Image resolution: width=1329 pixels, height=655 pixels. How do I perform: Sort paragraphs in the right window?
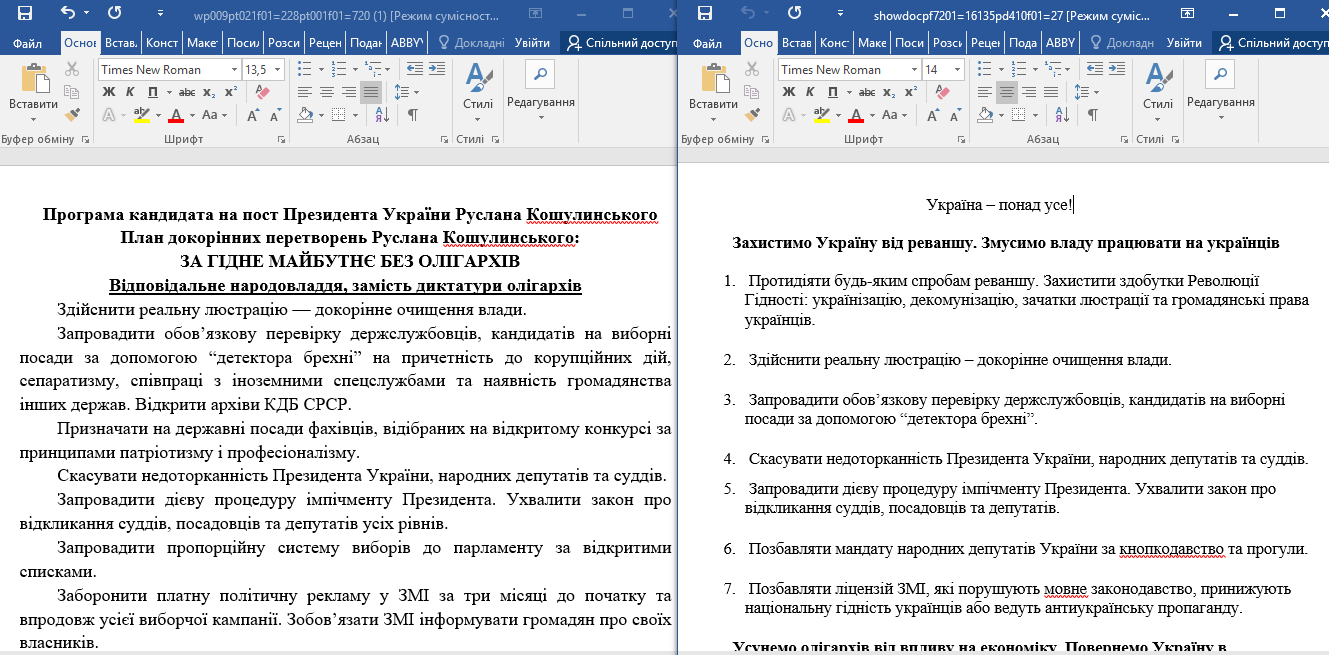(x=1063, y=115)
